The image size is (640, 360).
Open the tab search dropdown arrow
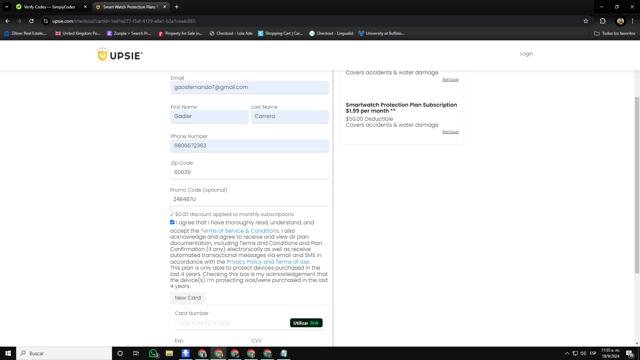tap(7, 7)
